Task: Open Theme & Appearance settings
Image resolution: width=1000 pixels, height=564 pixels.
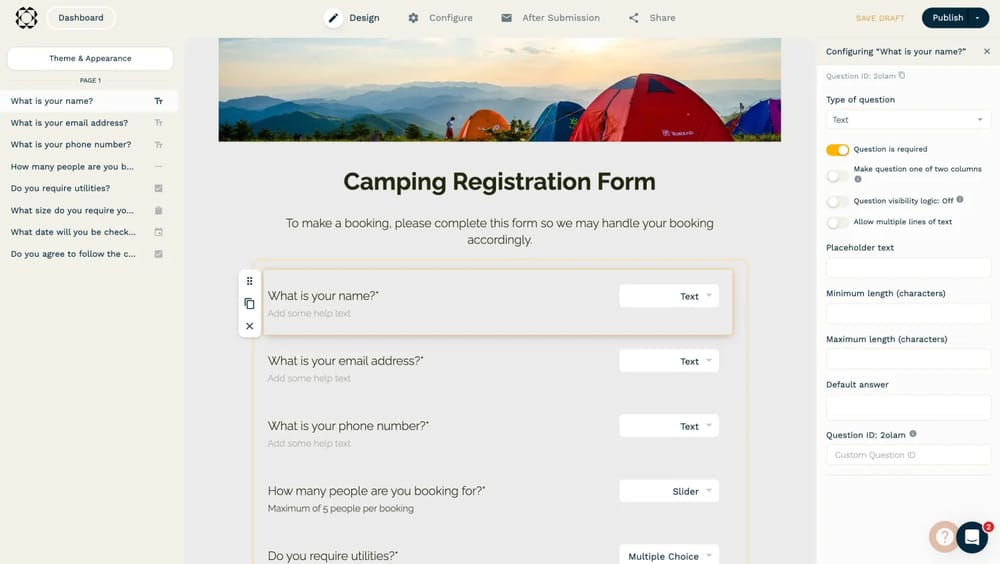Action: click(x=90, y=59)
